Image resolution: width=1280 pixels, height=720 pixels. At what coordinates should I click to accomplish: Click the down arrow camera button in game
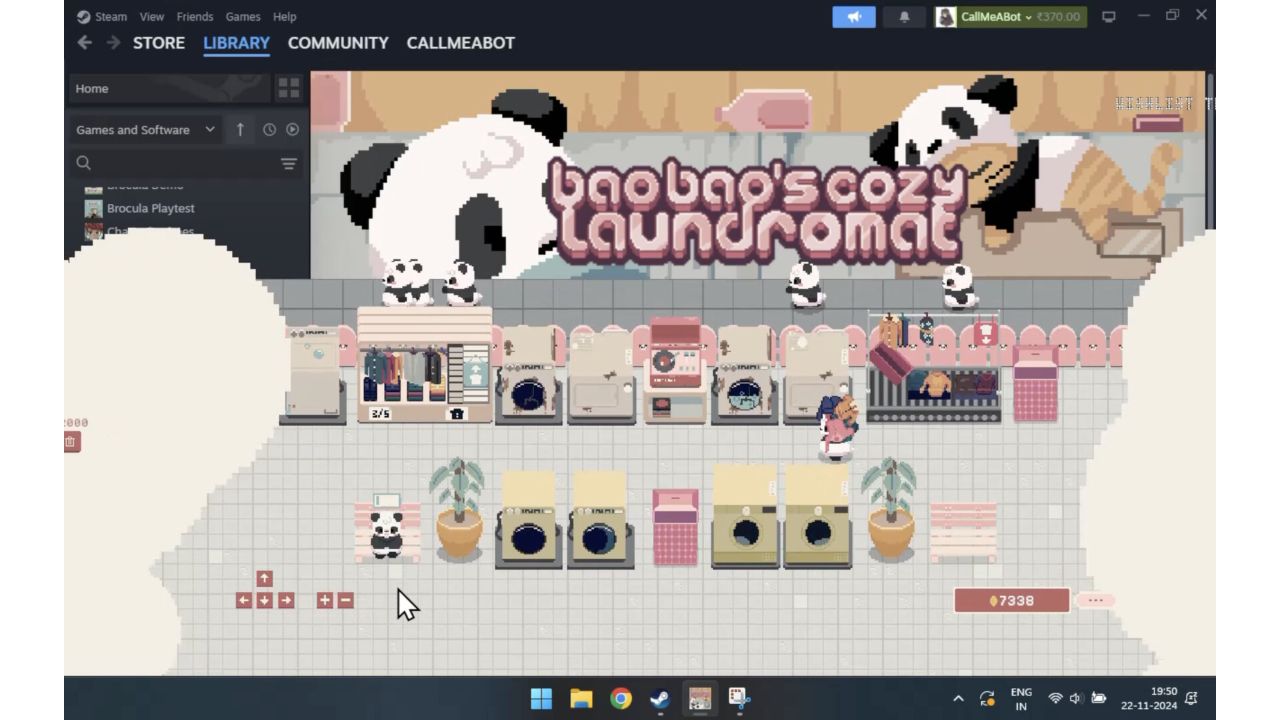point(264,600)
